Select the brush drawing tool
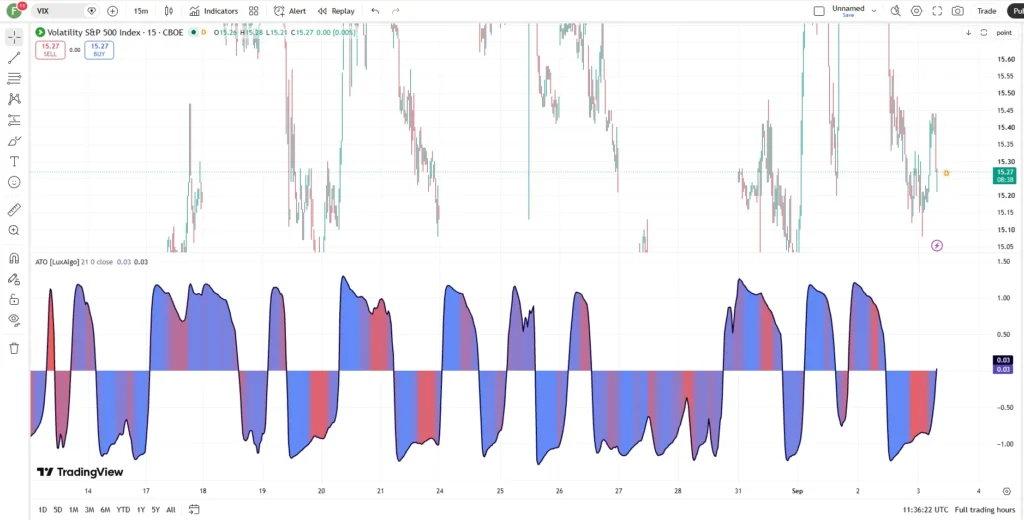This screenshot has height=520, width=1024. [x=14, y=141]
